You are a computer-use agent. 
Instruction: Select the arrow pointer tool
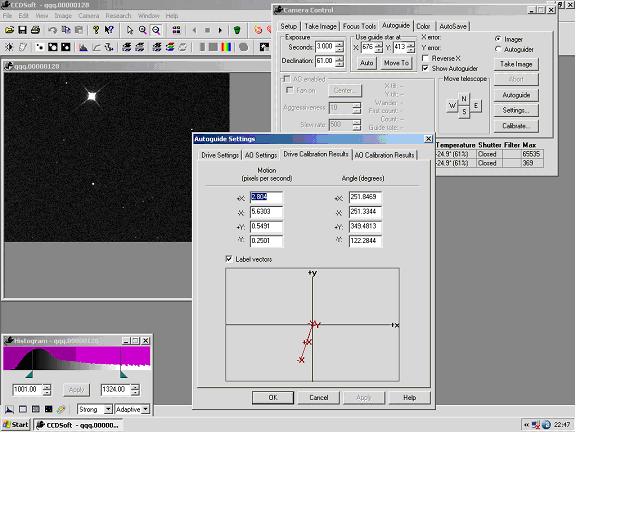130,30
